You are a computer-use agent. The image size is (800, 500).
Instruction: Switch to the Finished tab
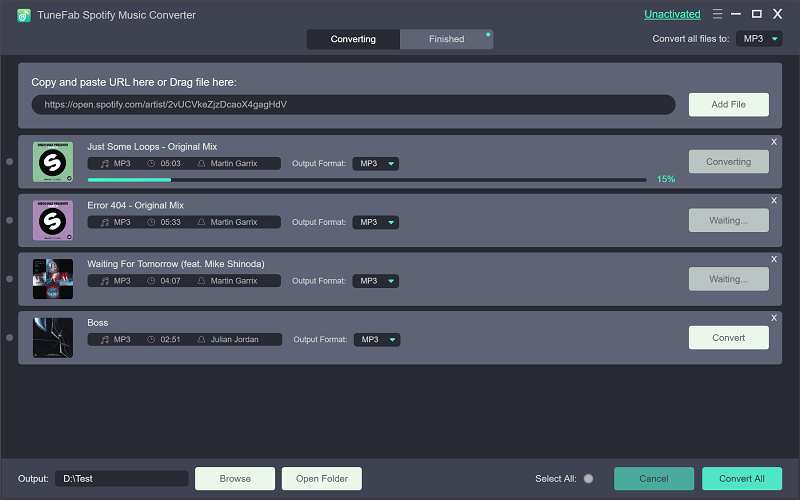[x=446, y=39]
